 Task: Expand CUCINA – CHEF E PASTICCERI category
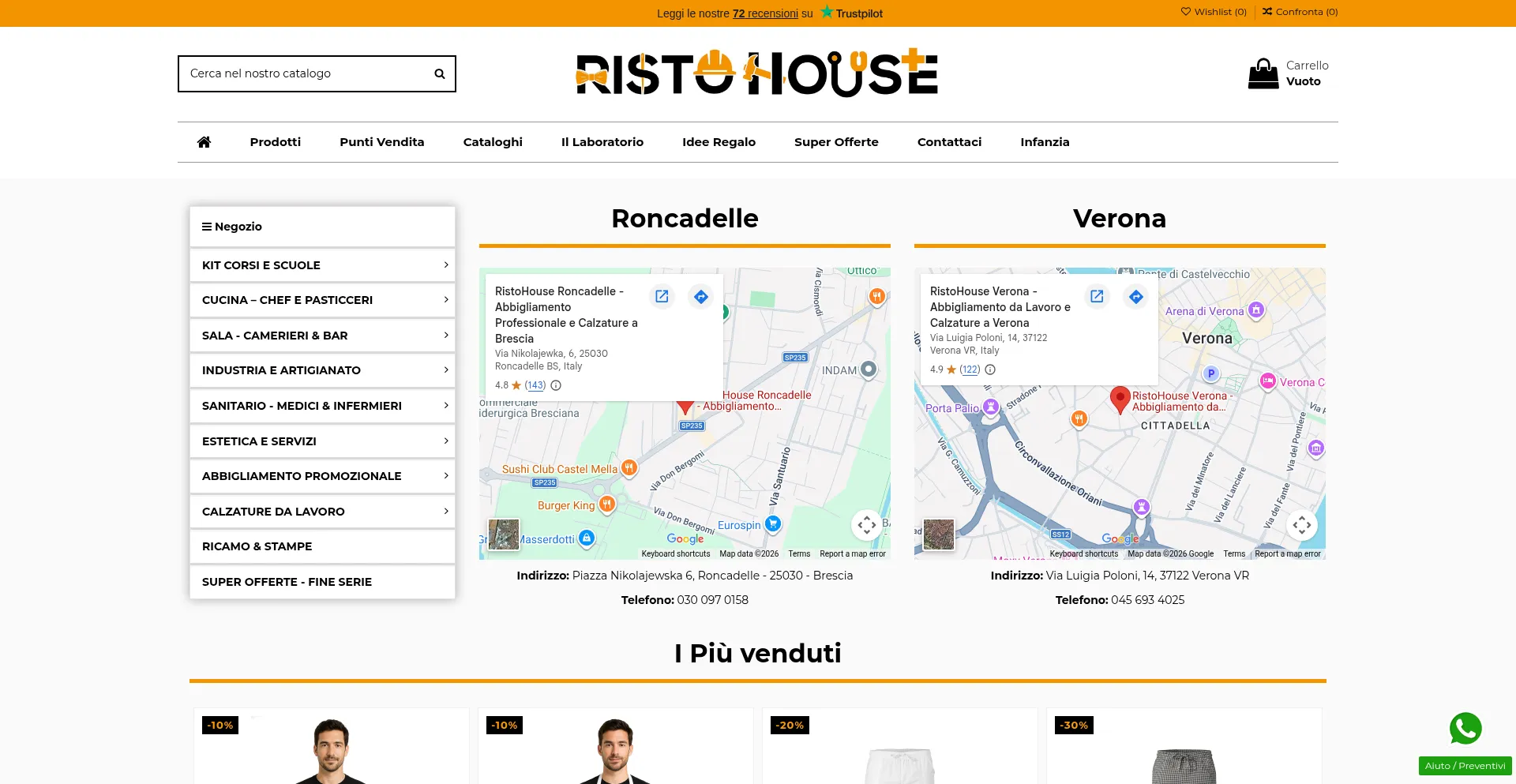tap(322, 300)
